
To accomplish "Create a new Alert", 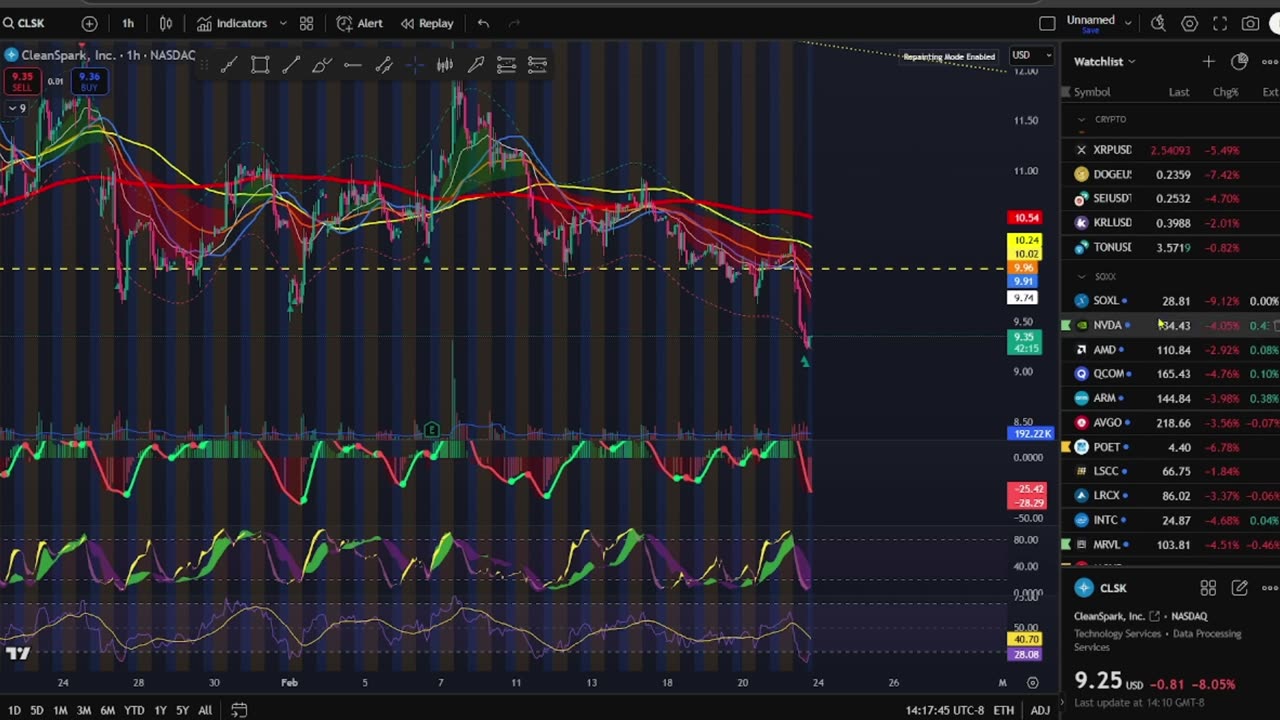I will click(x=360, y=23).
